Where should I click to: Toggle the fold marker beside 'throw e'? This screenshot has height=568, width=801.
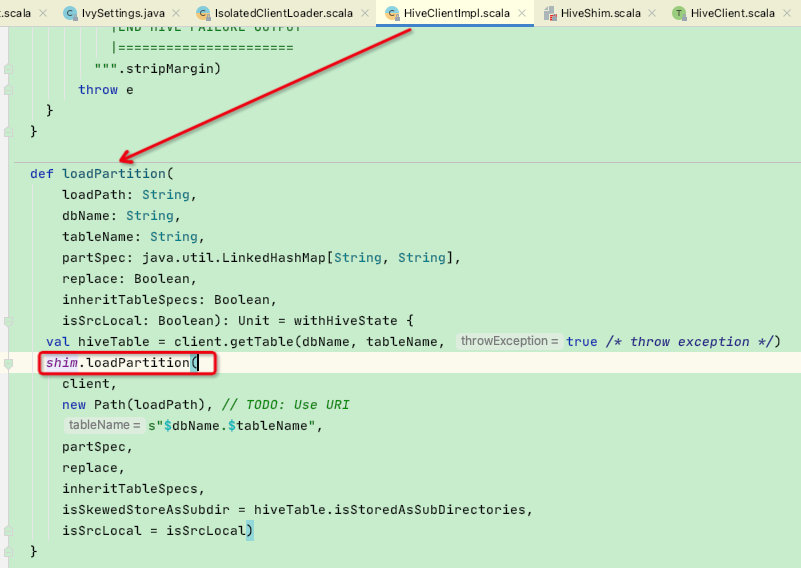coord(8,90)
